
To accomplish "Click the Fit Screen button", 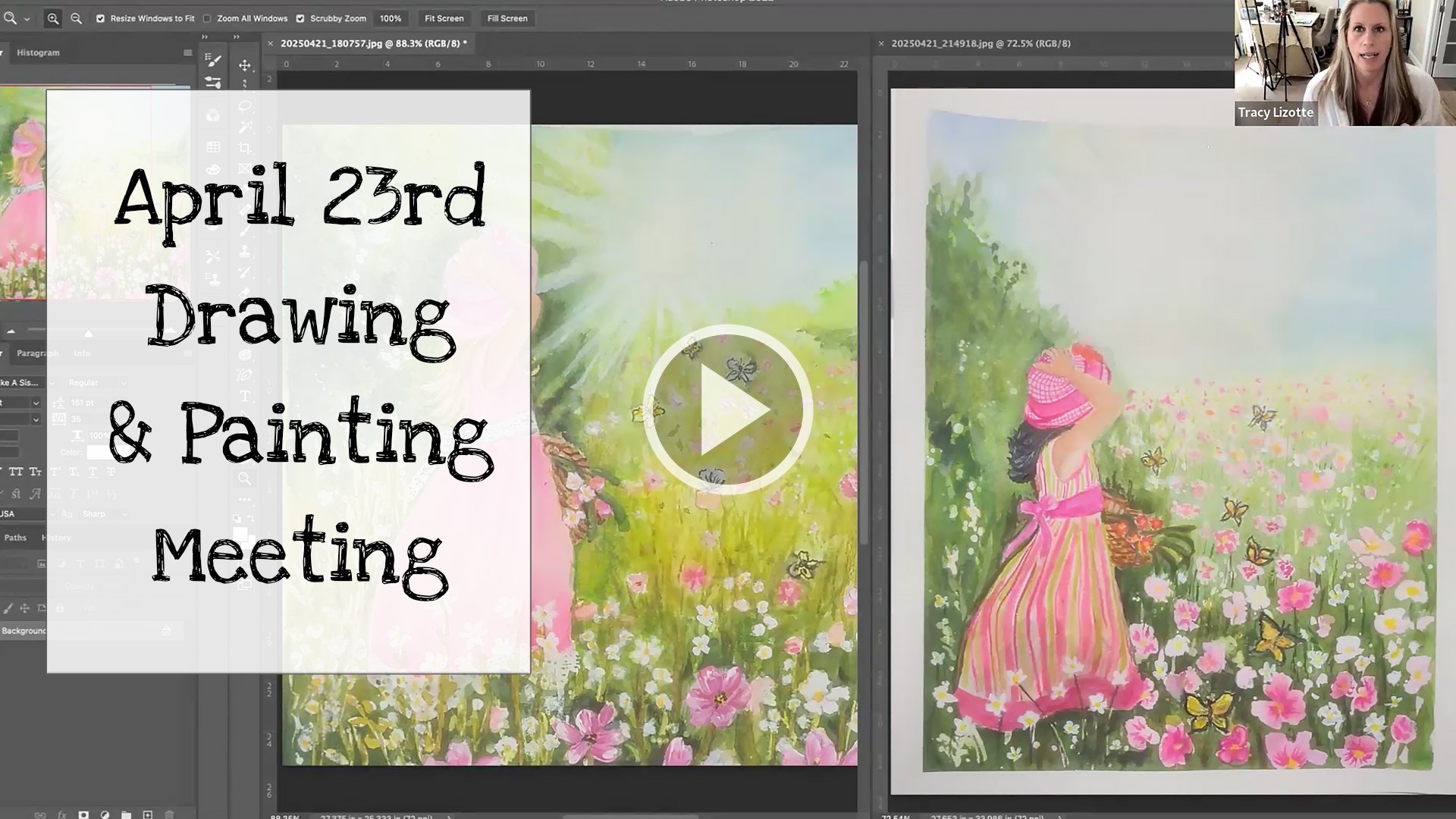I will (x=444, y=18).
